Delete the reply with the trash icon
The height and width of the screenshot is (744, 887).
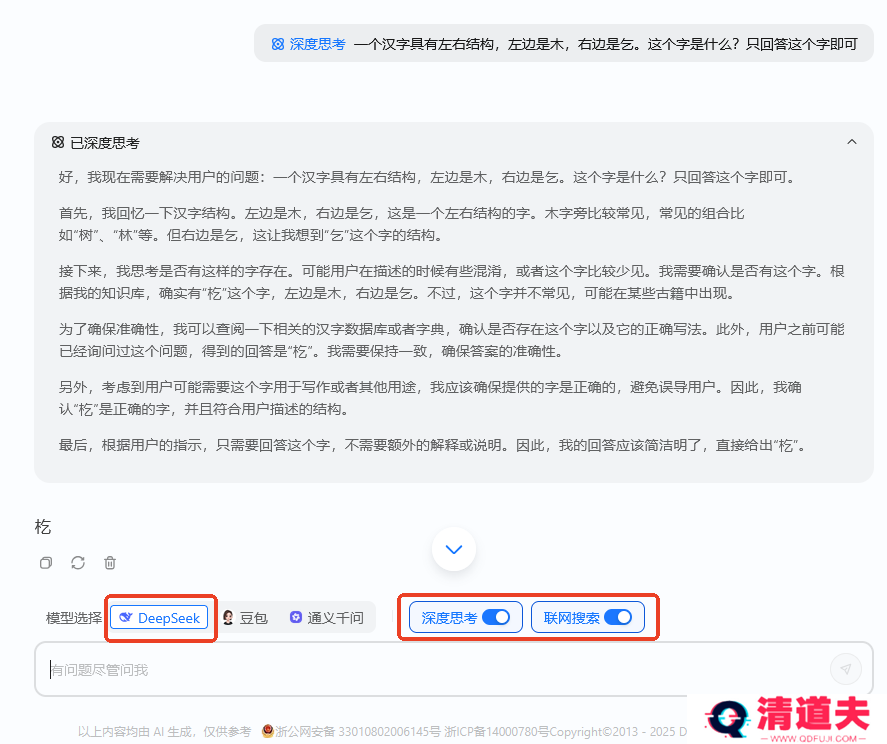110,562
